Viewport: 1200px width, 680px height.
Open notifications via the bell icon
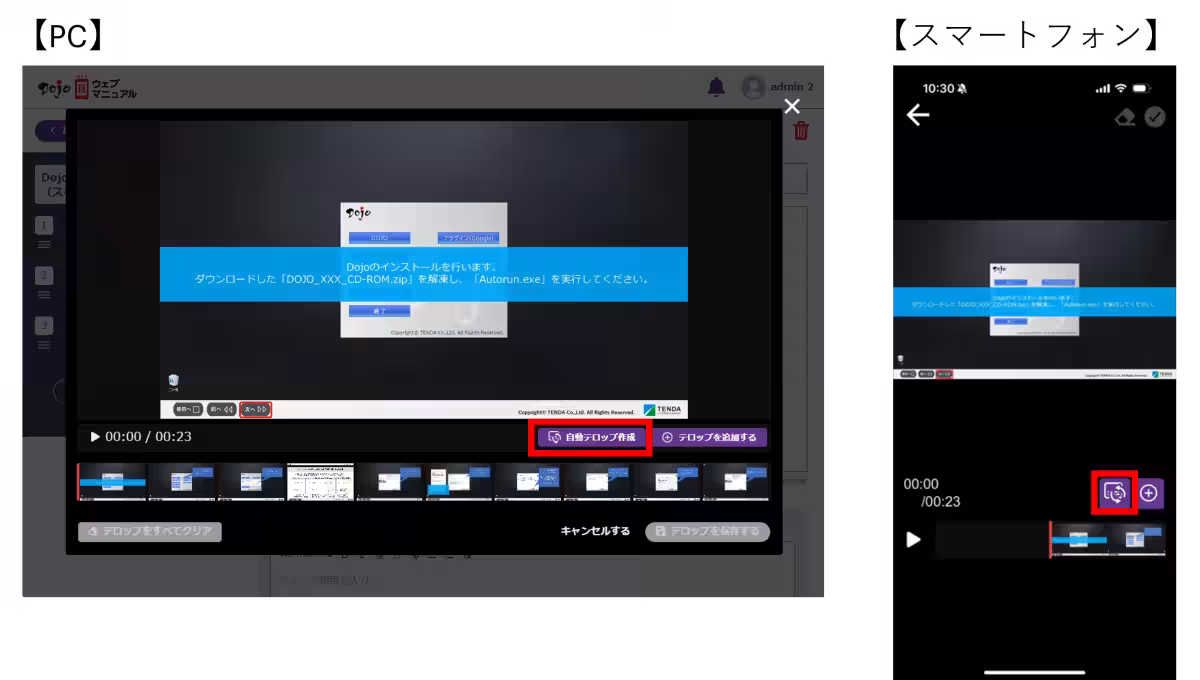(x=716, y=87)
